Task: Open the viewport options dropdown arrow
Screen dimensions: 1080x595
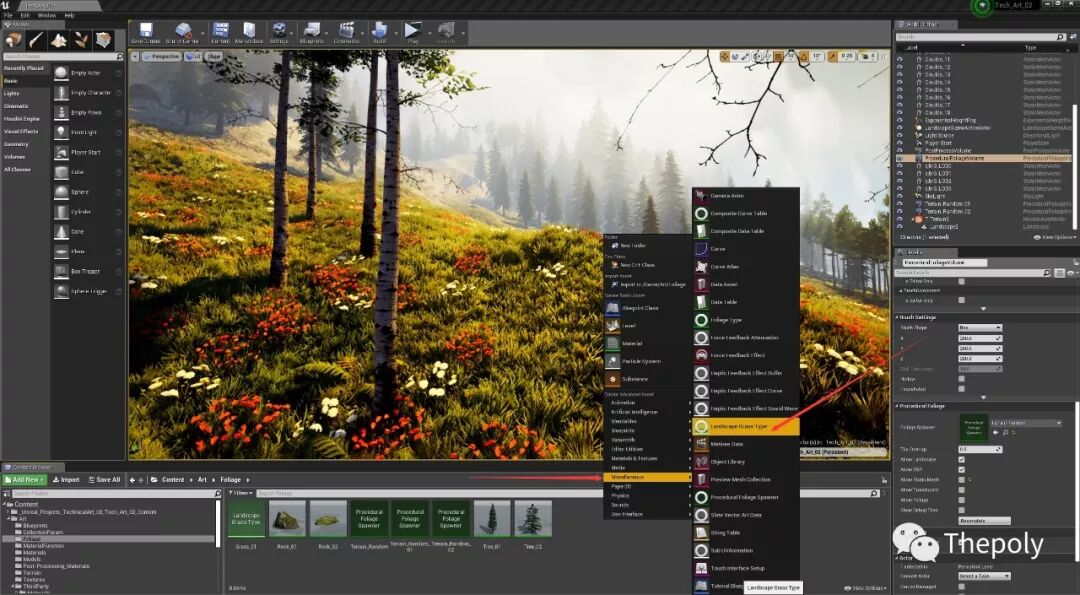Action: [x=135, y=56]
